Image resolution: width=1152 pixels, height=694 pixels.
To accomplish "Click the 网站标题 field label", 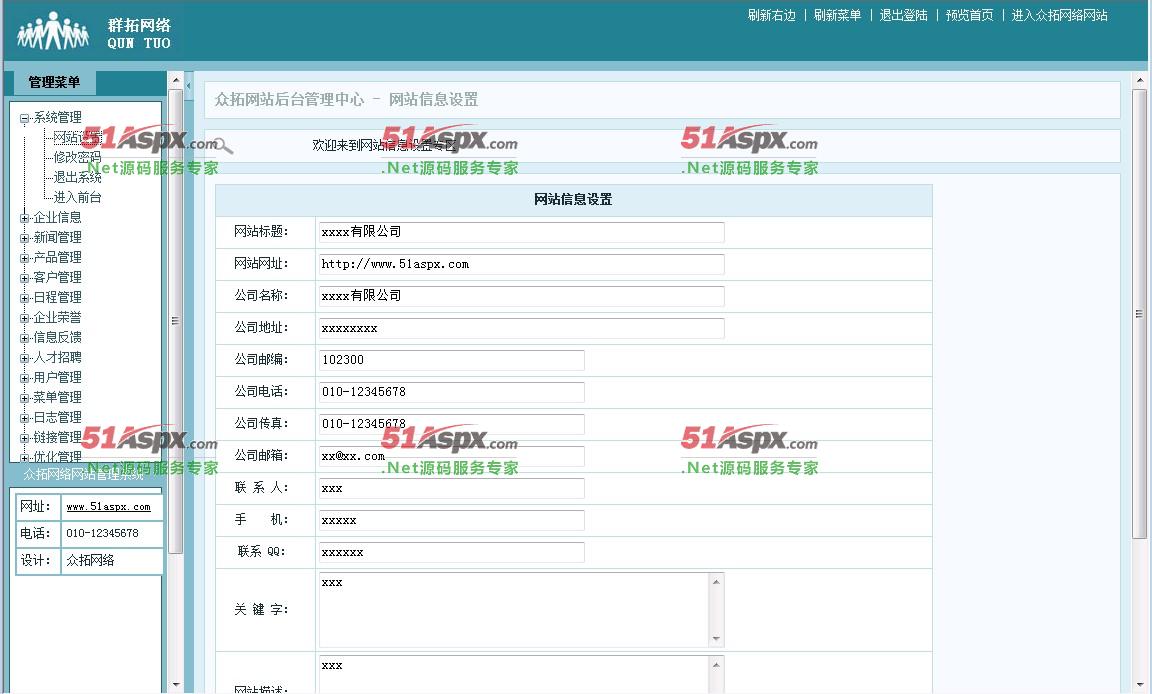I will (x=262, y=232).
